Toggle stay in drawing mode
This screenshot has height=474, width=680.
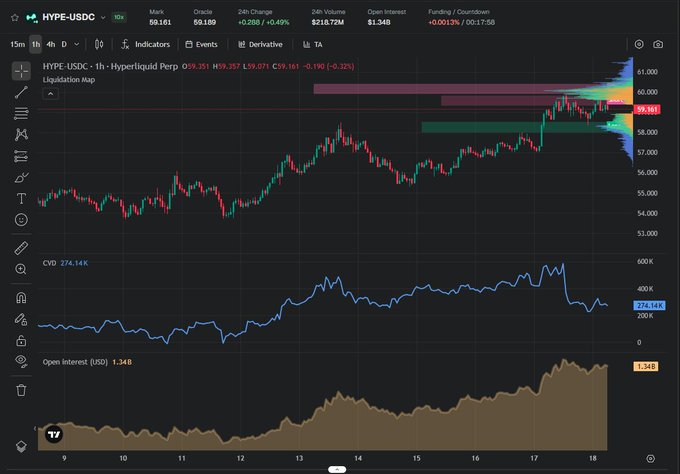[21, 320]
